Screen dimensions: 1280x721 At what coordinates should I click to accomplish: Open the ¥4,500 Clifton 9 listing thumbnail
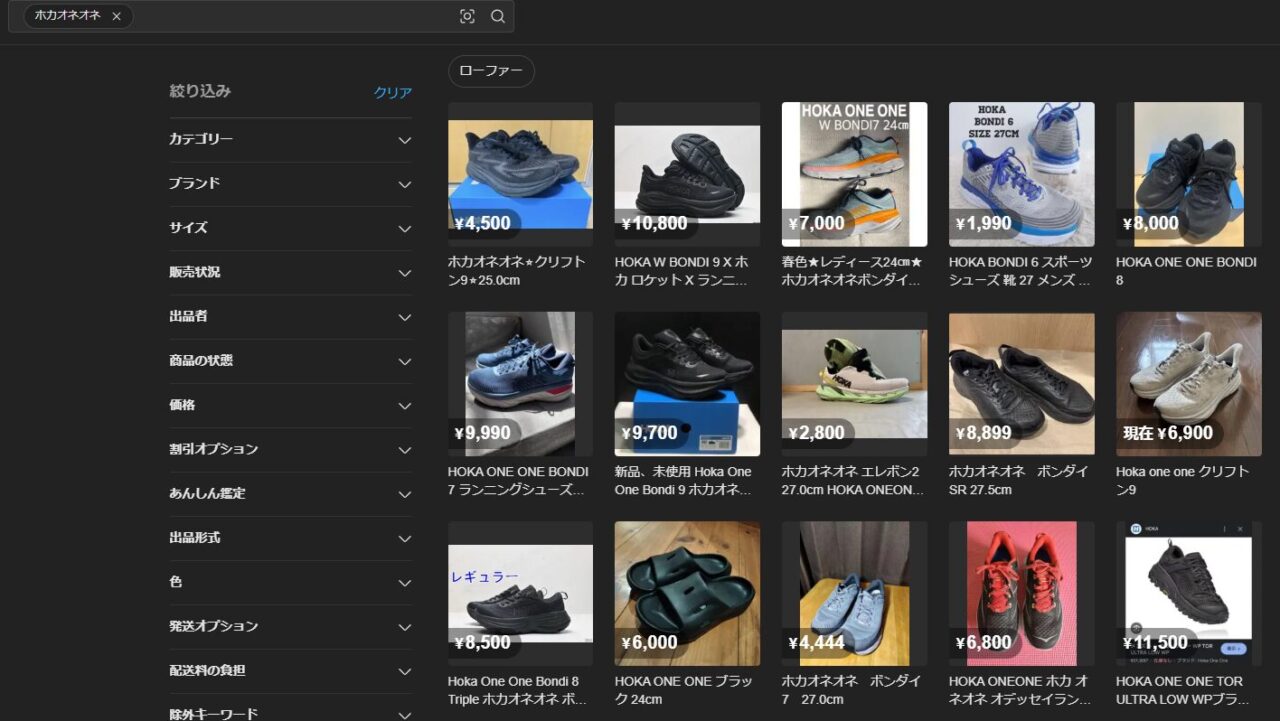click(520, 174)
